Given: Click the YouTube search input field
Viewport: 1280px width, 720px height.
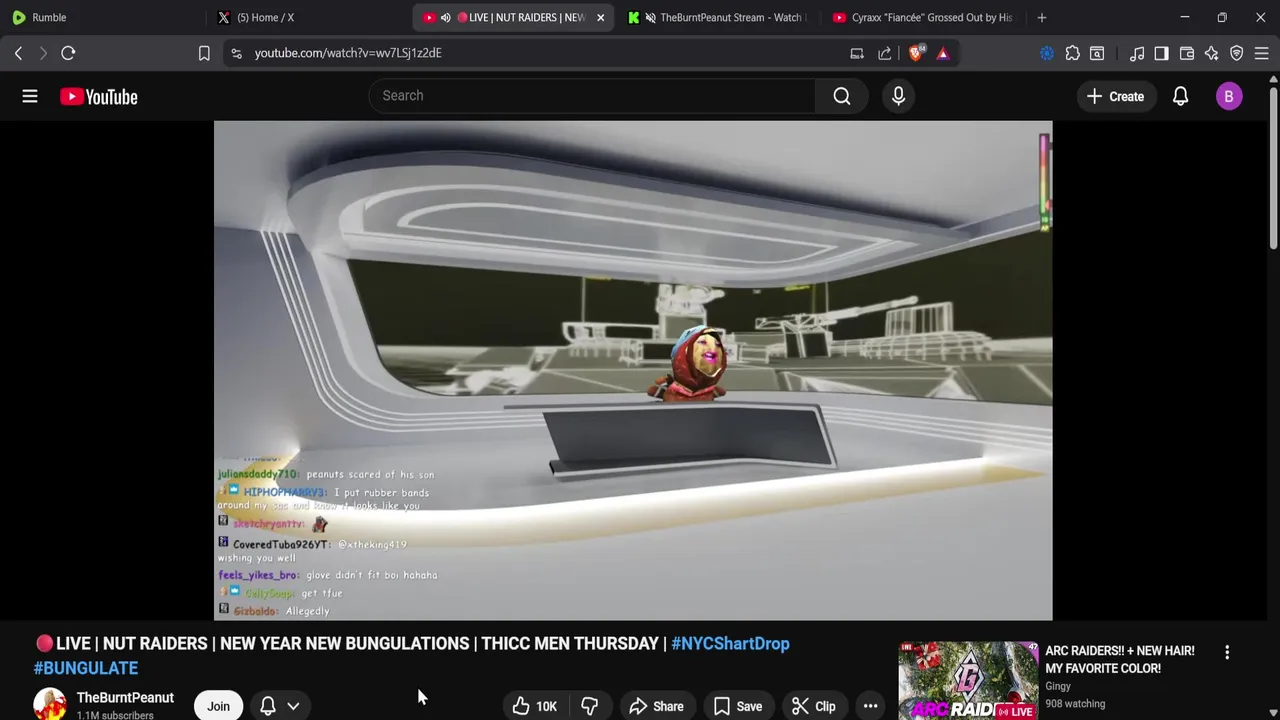Looking at the screenshot, I should coord(592,96).
